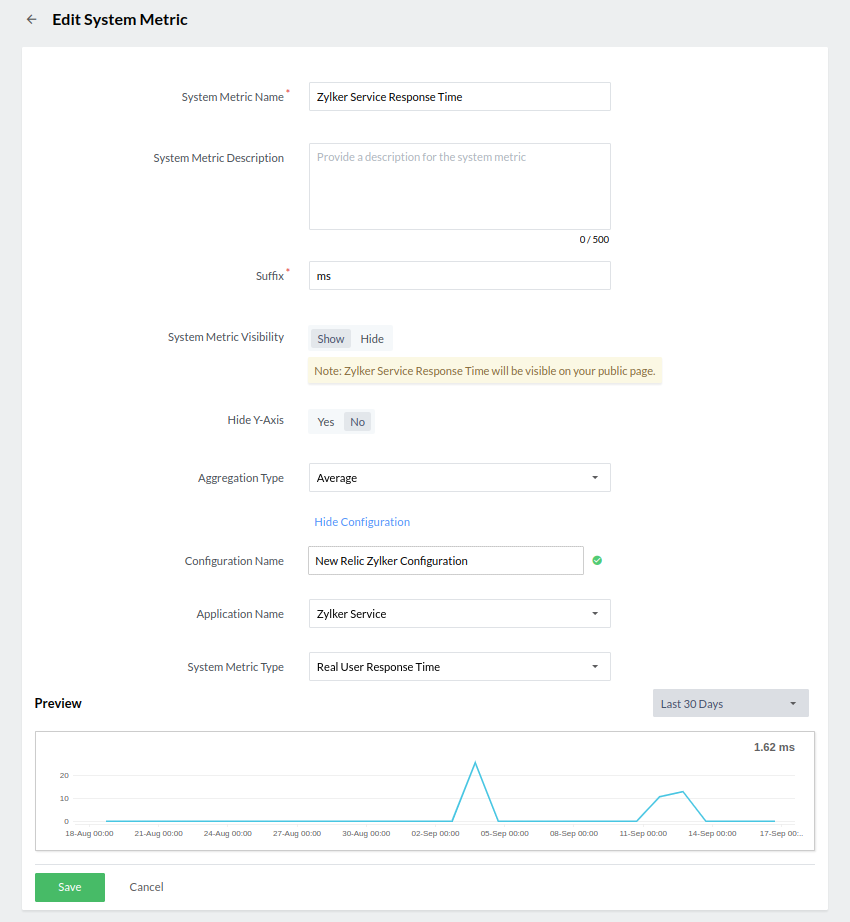The height and width of the screenshot is (922, 850).
Task: Click the tallest peak in preview chart
Action: (475, 763)
